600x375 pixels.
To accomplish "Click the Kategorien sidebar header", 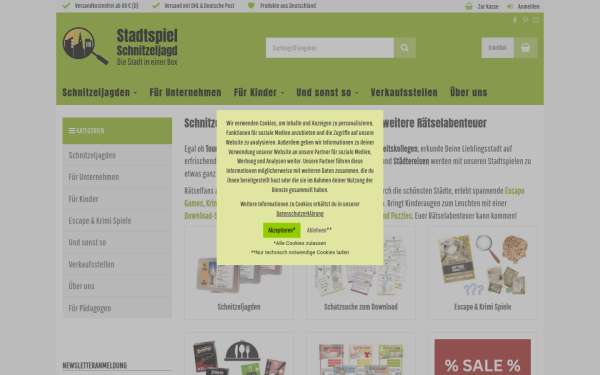I will pos(117,131).
